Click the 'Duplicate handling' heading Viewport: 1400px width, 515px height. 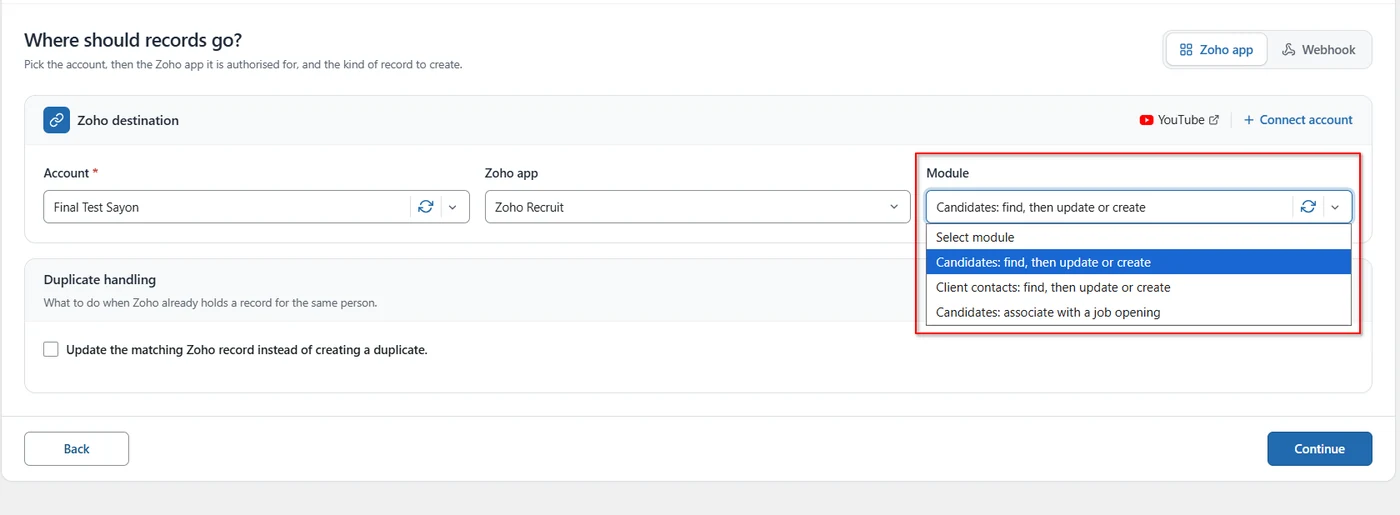(x=100, y=280)
